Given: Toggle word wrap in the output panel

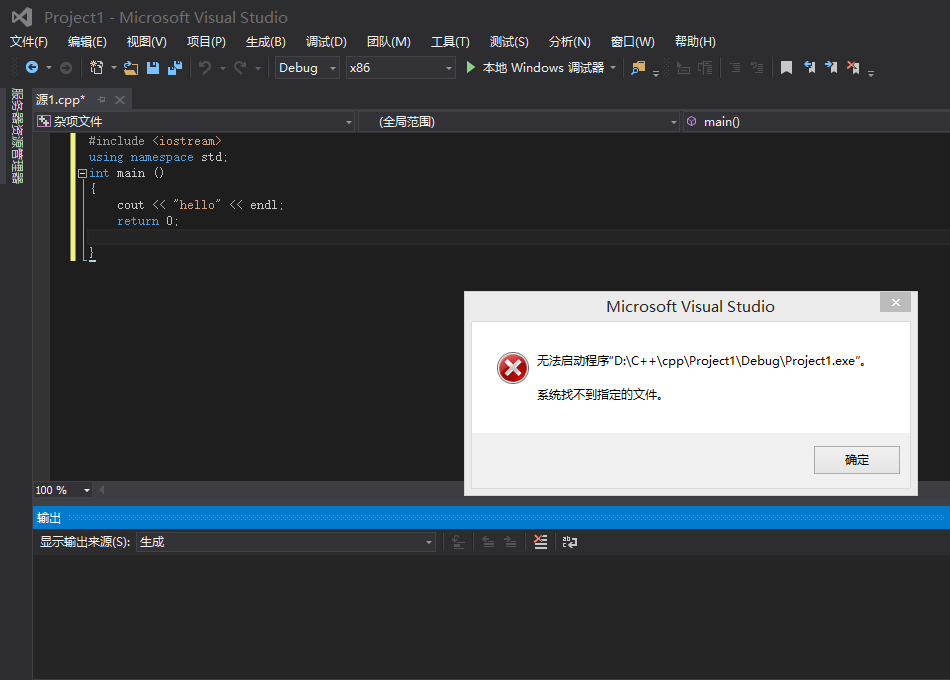Looking at the screenshot, I should pos(570,542).
